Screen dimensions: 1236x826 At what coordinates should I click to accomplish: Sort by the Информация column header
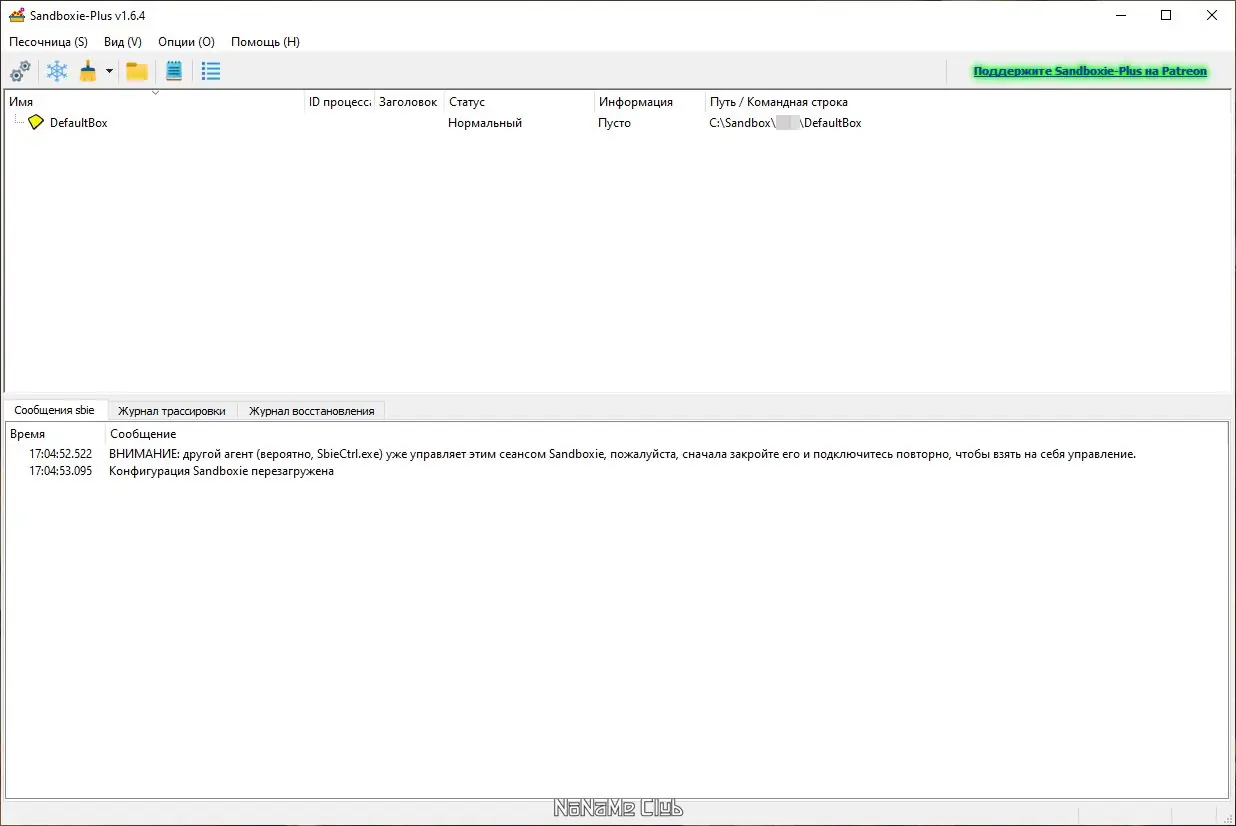tap(650, 102)
